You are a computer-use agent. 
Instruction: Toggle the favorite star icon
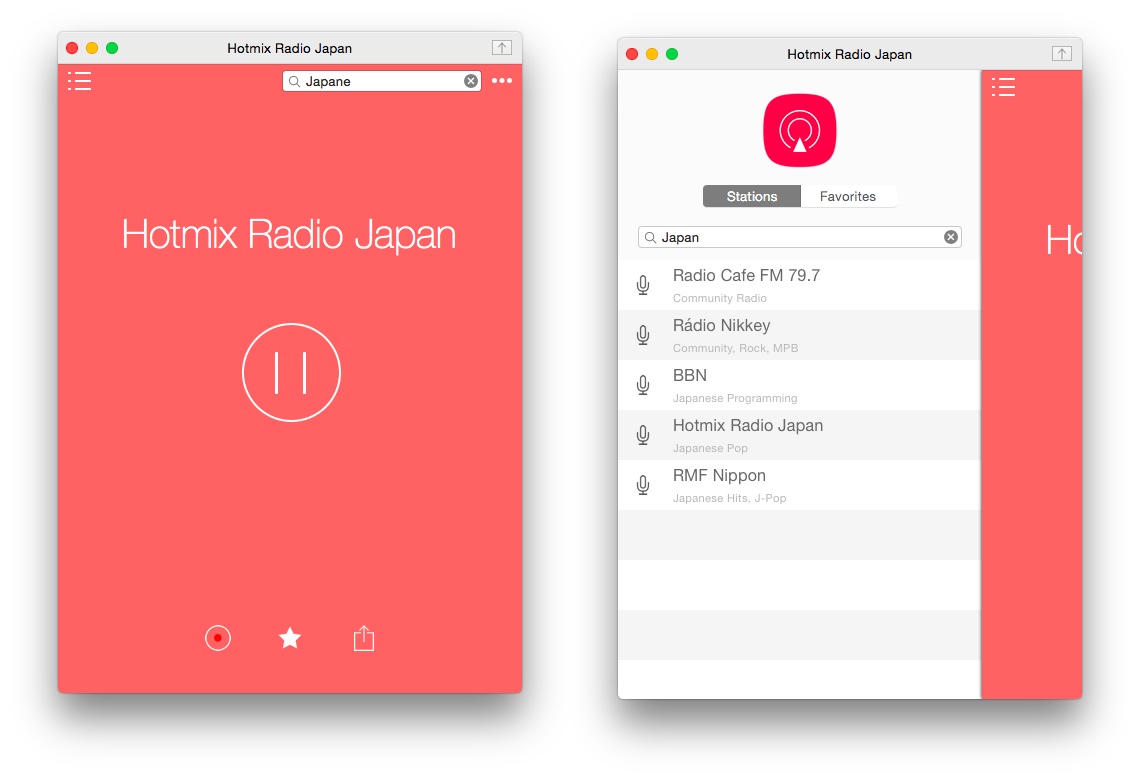click(x=290, y=638)
